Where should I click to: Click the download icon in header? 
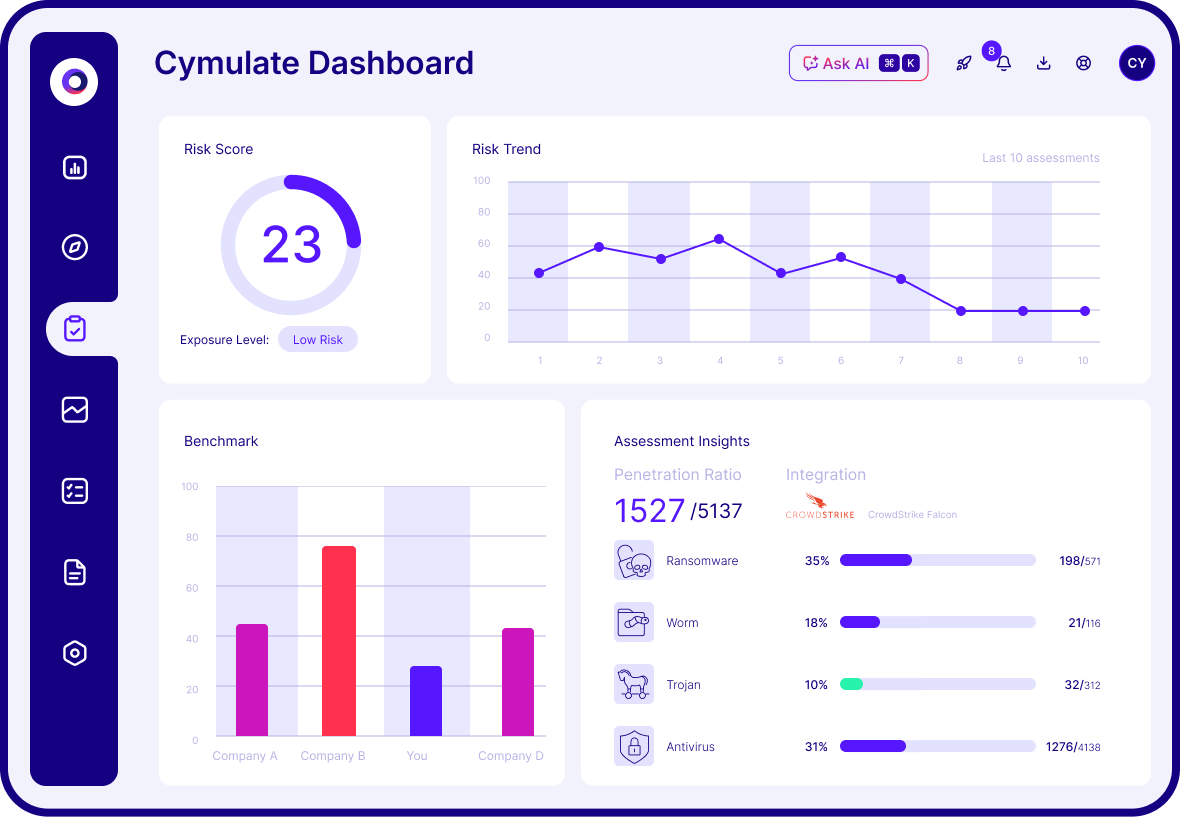coord(1043,63)
